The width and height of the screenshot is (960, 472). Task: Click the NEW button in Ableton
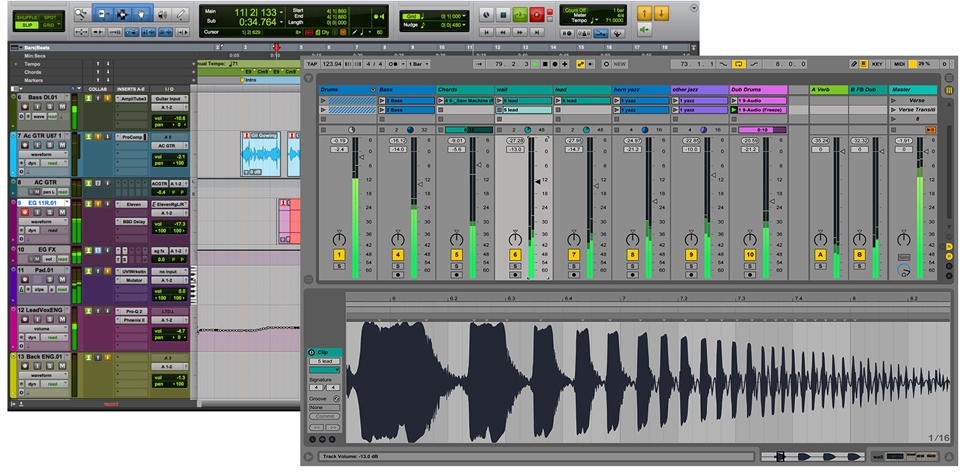[x=620, y=64]
